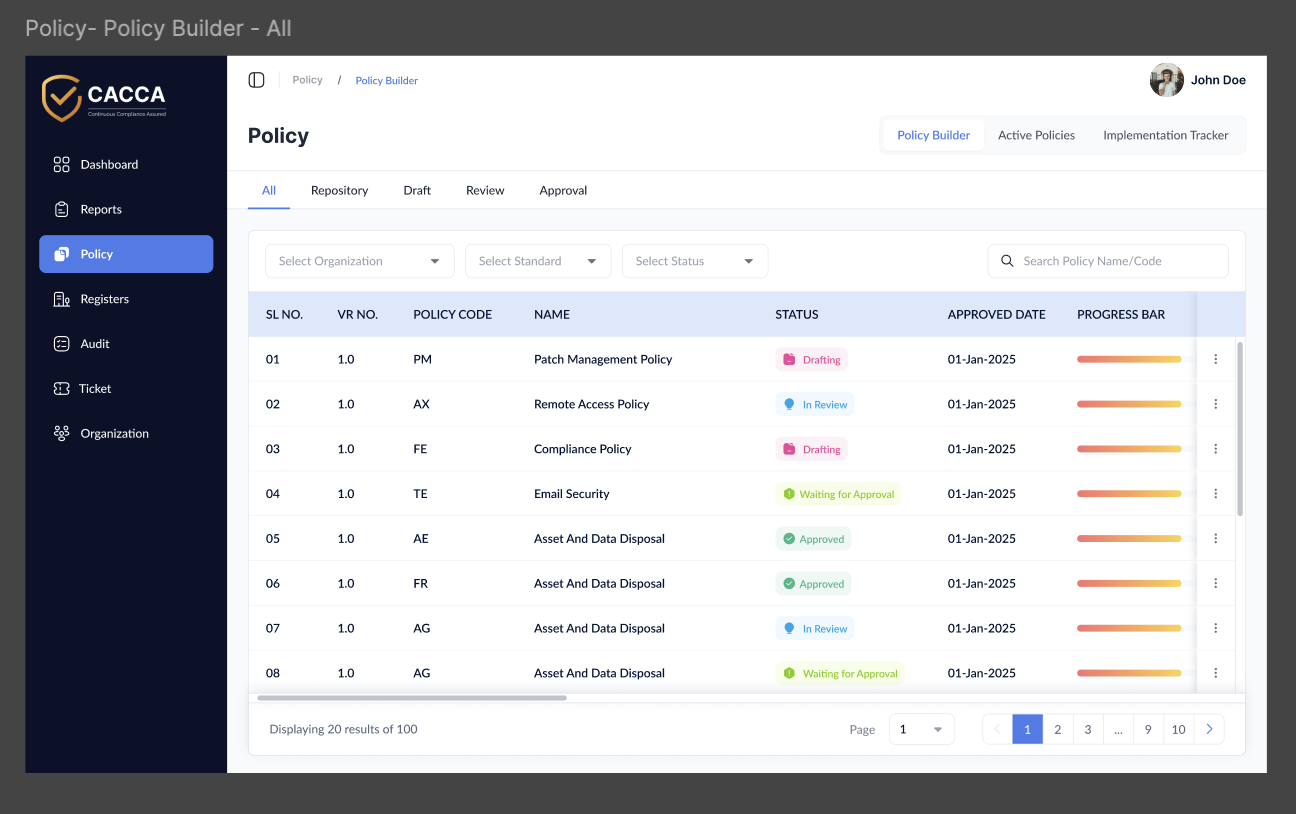
Task: Open the Ticket section
Action: 95,389
